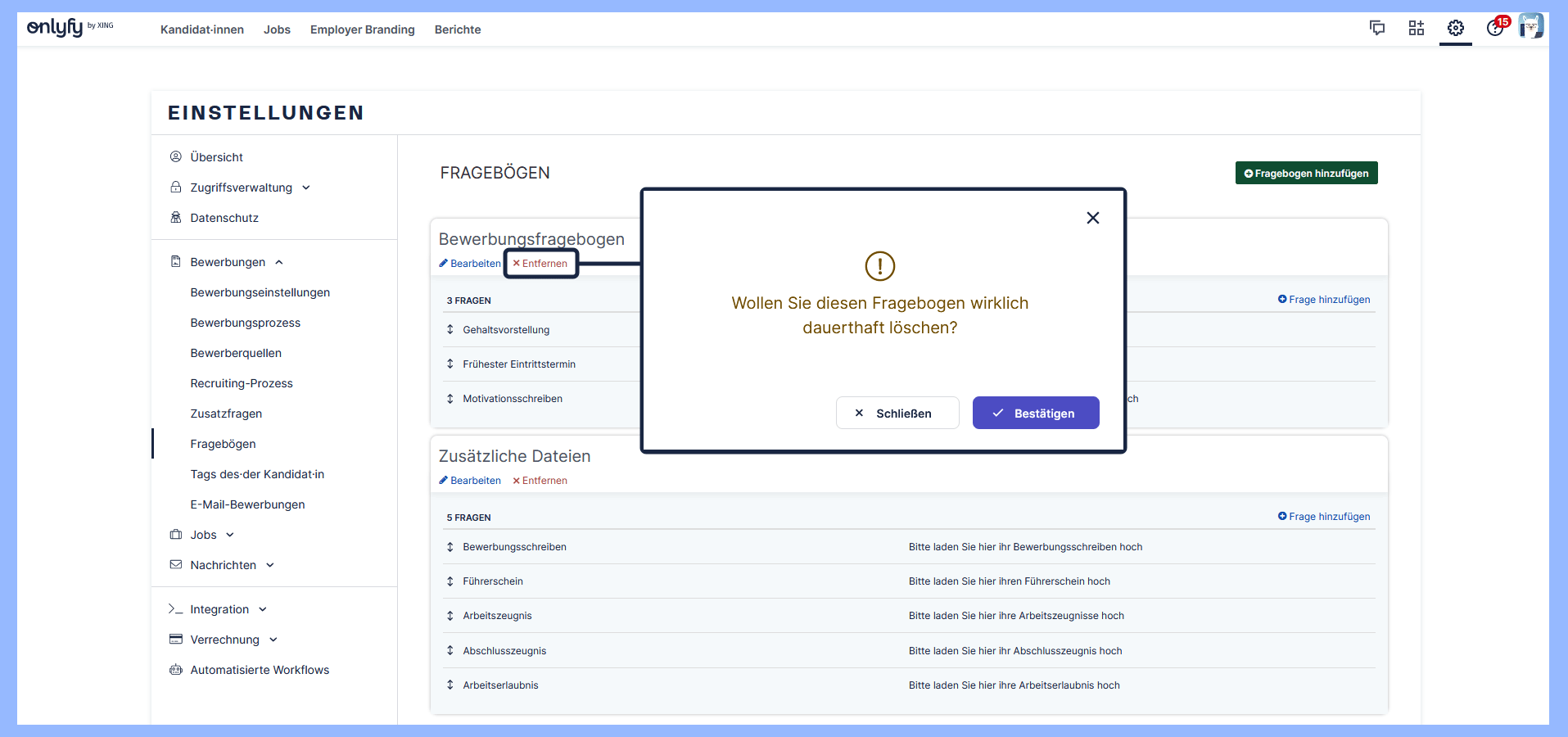
Task: Click Schließen to cancel the dialog
Action: tap(897, 414)
